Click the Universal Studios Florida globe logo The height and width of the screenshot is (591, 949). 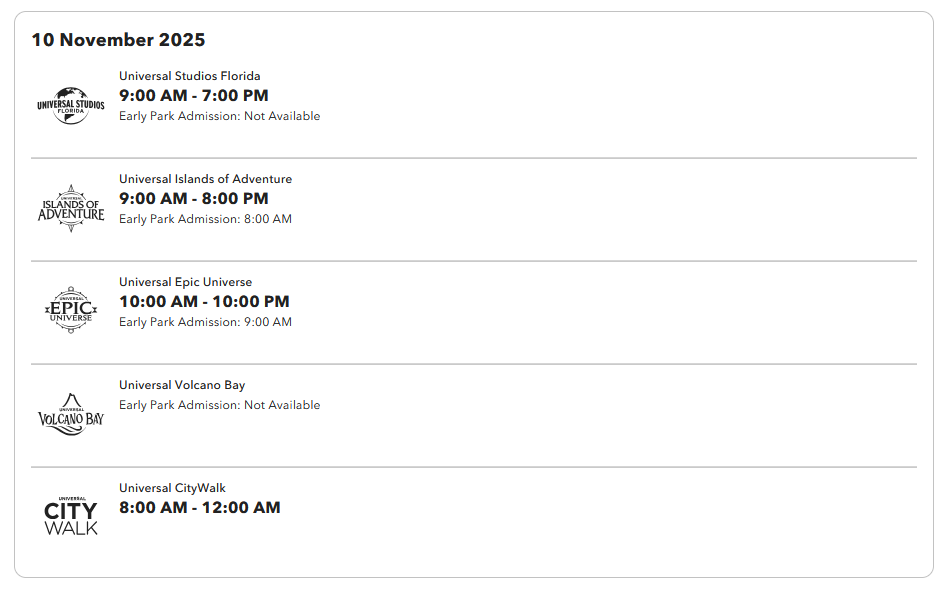pyautogui.click(x=71, y=105)
